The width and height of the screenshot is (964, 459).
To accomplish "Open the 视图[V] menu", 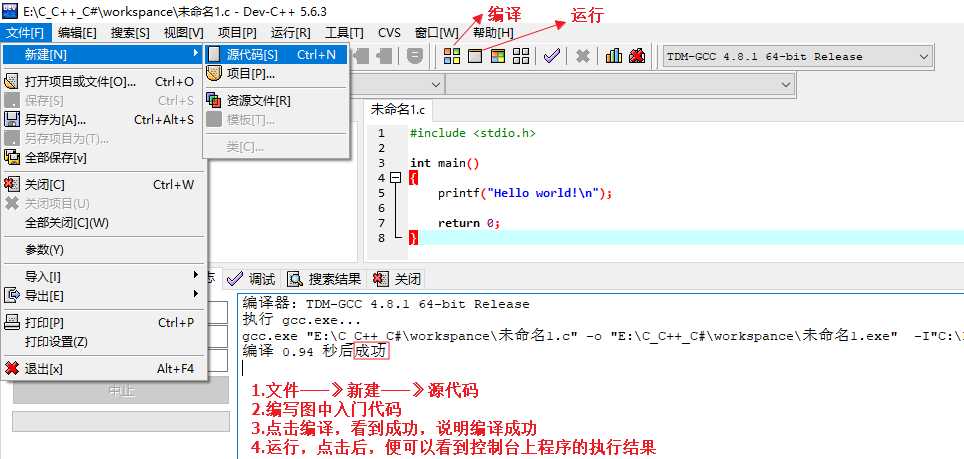I will (183, 33).
